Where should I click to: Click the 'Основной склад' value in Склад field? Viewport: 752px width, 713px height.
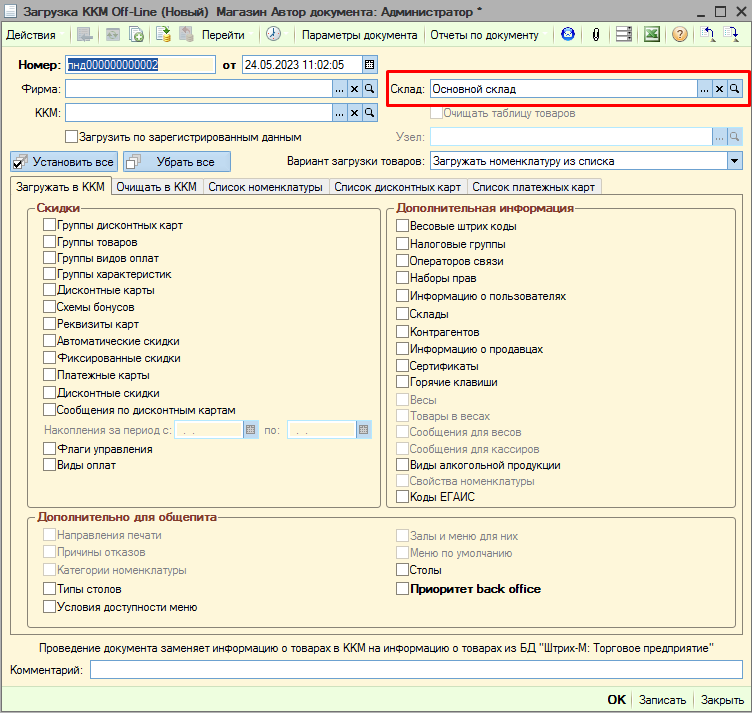pos(474,89)
